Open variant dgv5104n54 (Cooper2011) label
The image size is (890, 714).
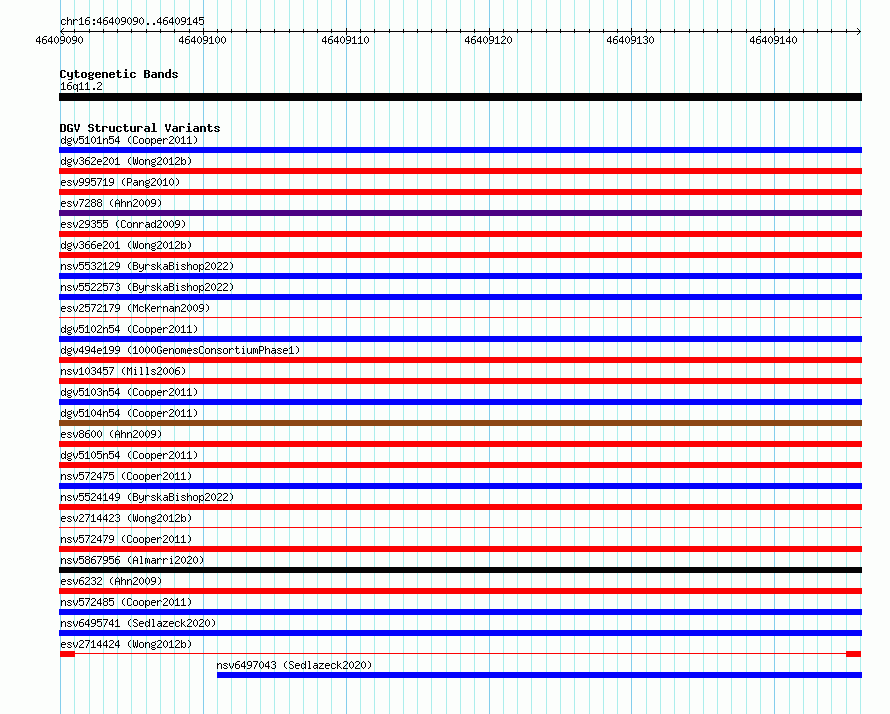(x=129, y=413)
